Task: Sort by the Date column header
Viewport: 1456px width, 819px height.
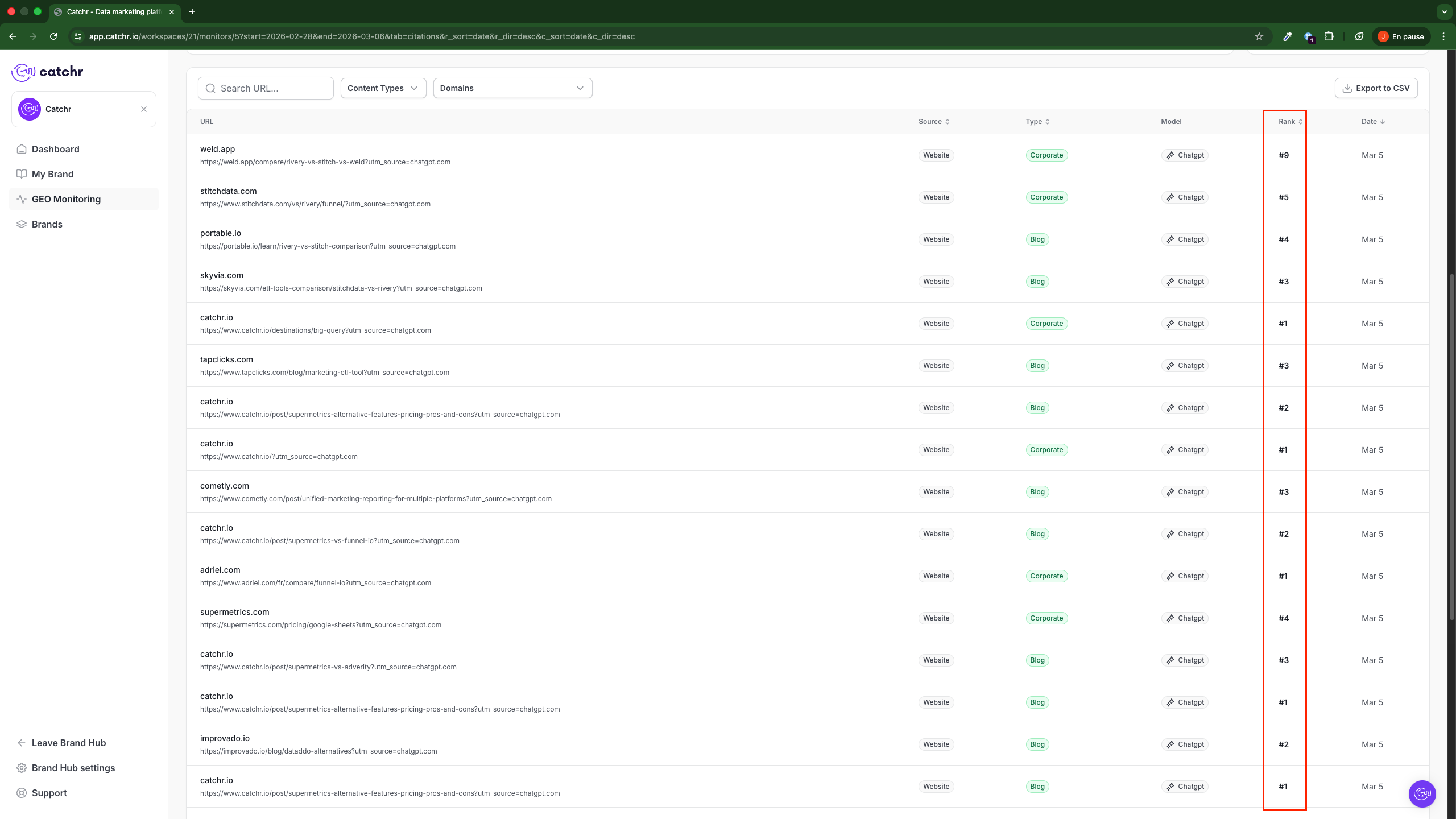Action: pos(1372,122)
